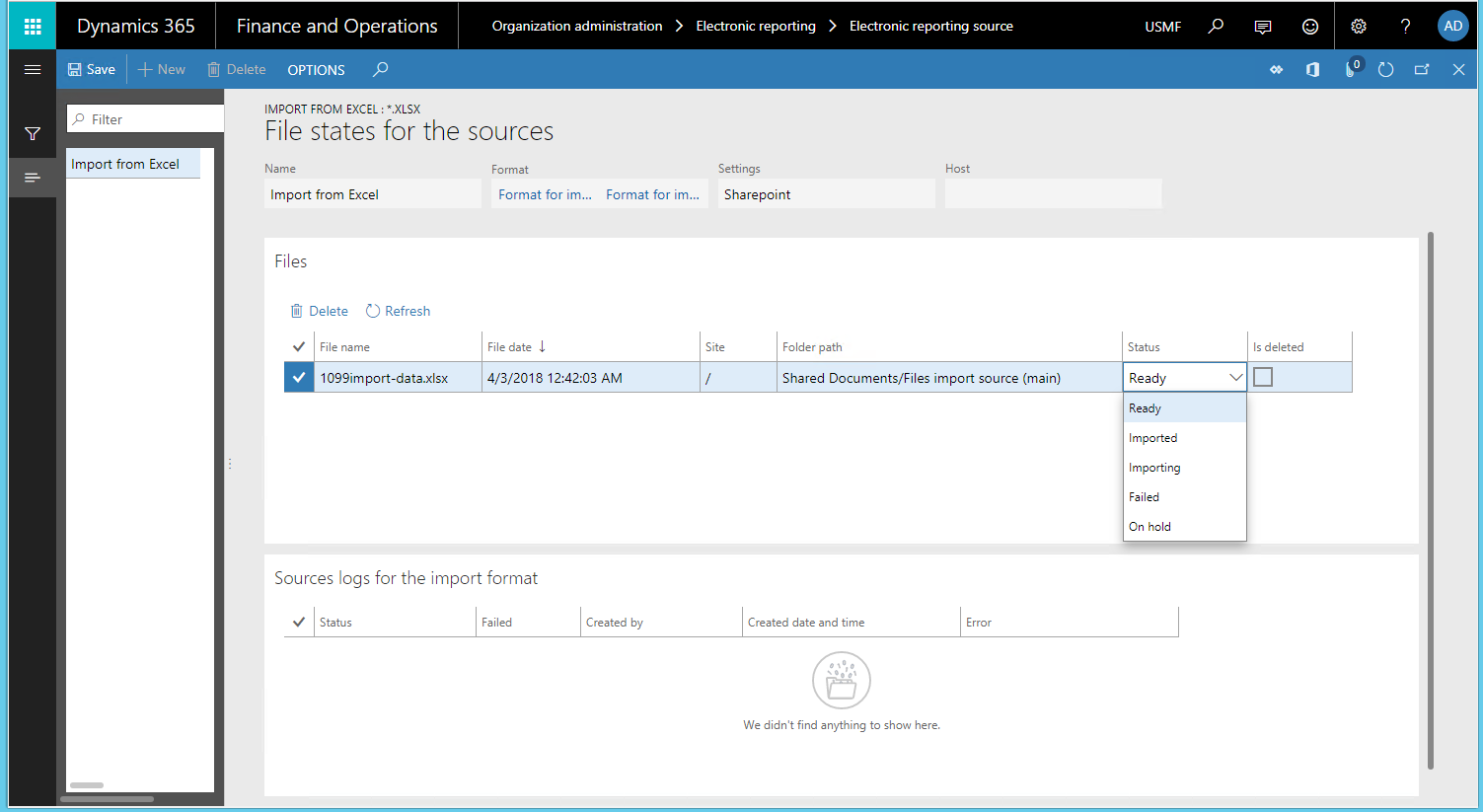1483x812 pixels.
Task: Open the OPTIONS menu tab
Action: [316, 70]
